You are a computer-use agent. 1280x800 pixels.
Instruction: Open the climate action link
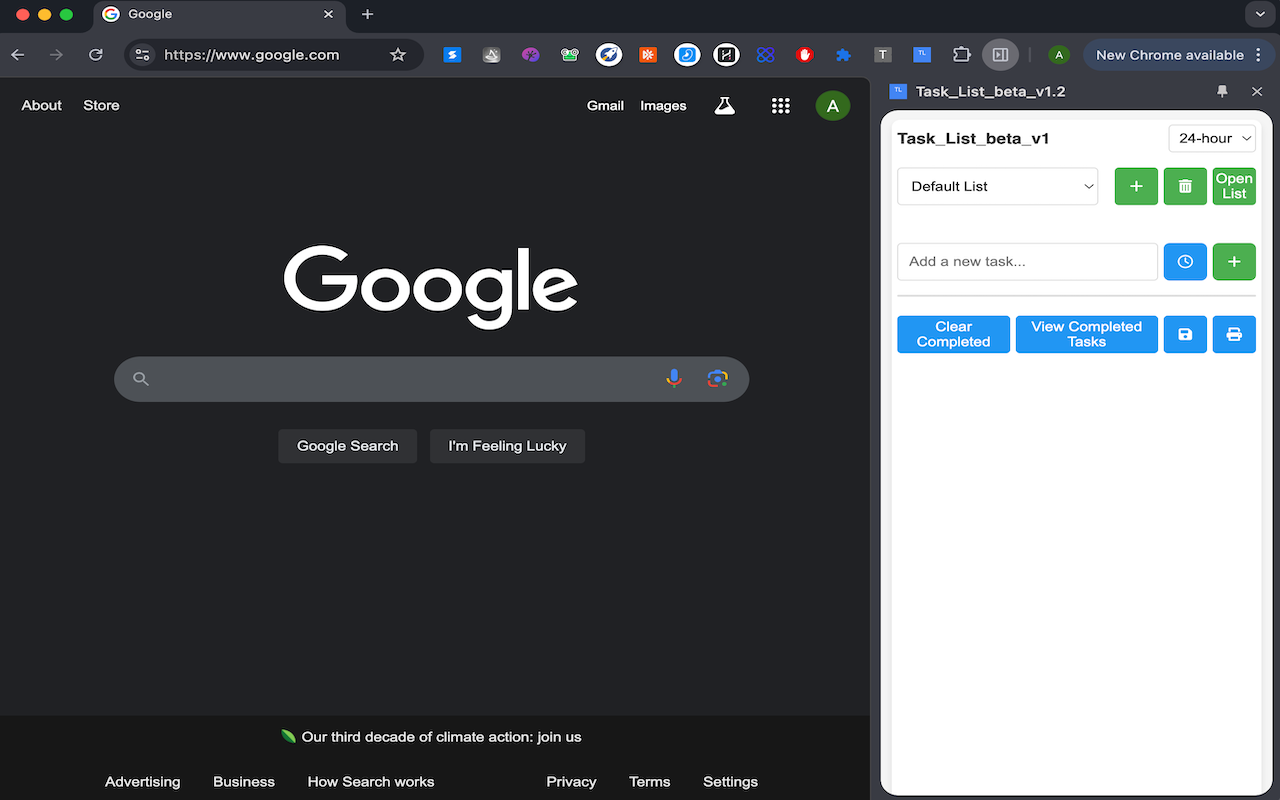coord(441,737)
